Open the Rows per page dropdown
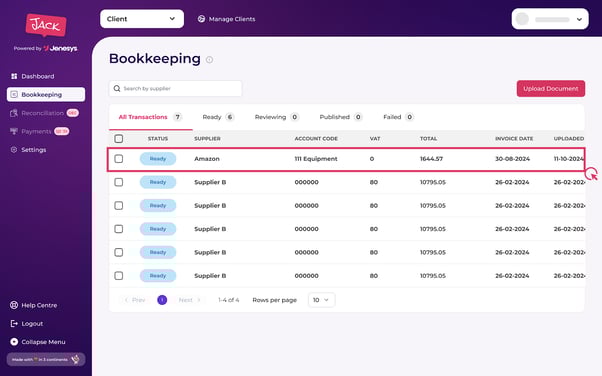This screenshot has height=376, width=602. [x=321, y=300]
